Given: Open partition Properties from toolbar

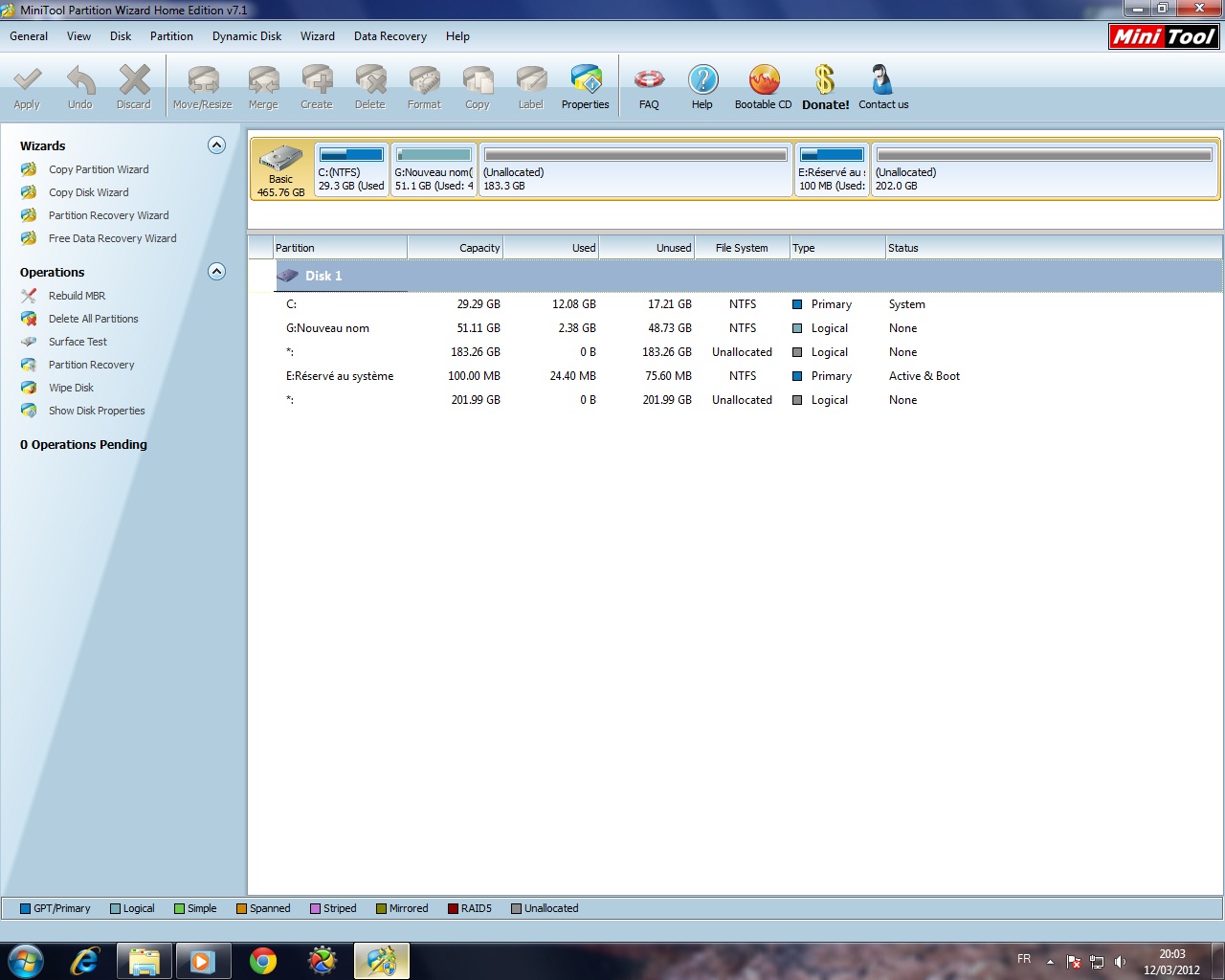Looking at the screenshot, I should click(x=586, y=87).
